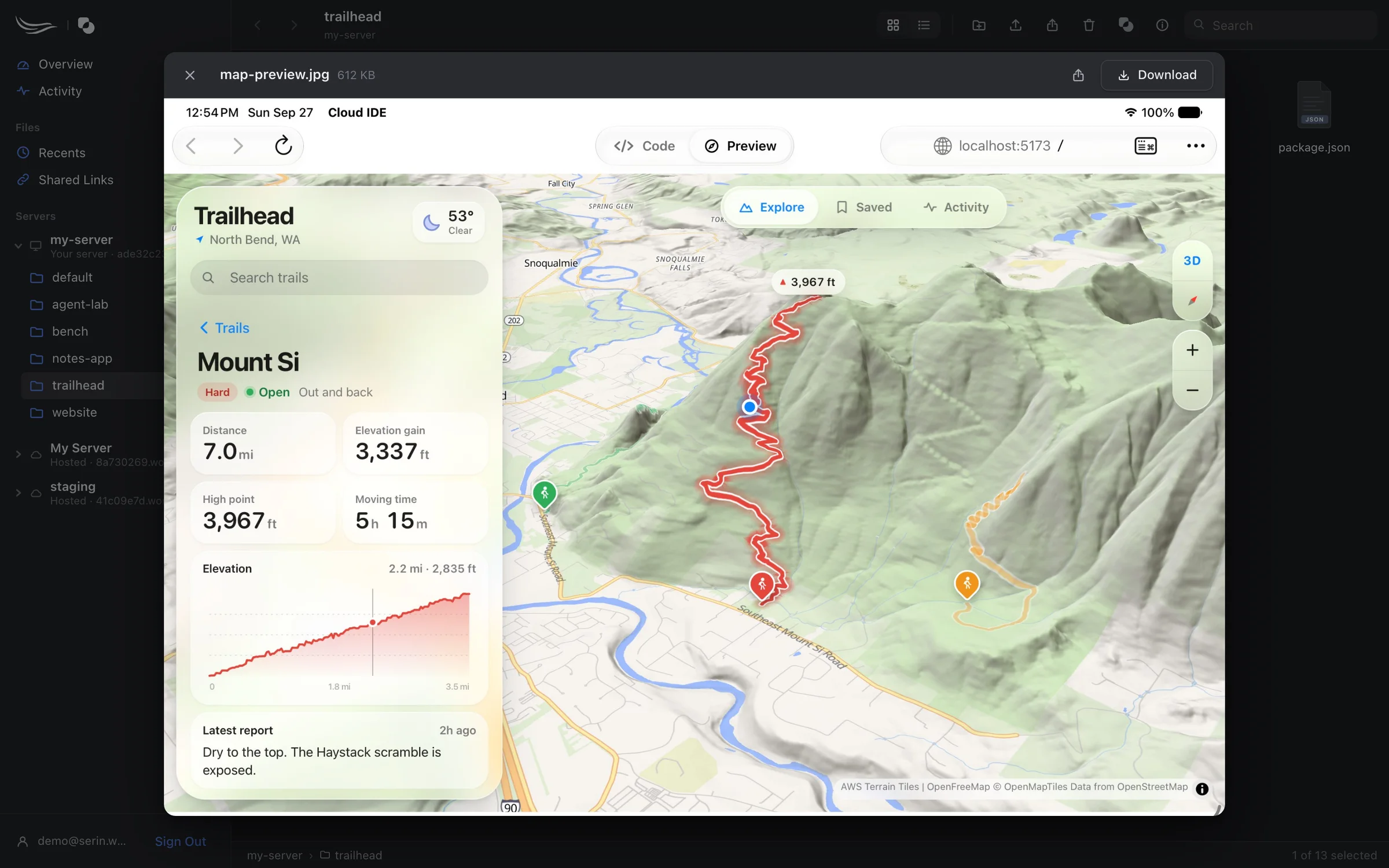
Task: Close the map-preview.jpg preview
Action: pyautogui.click(x=190, y=75)
